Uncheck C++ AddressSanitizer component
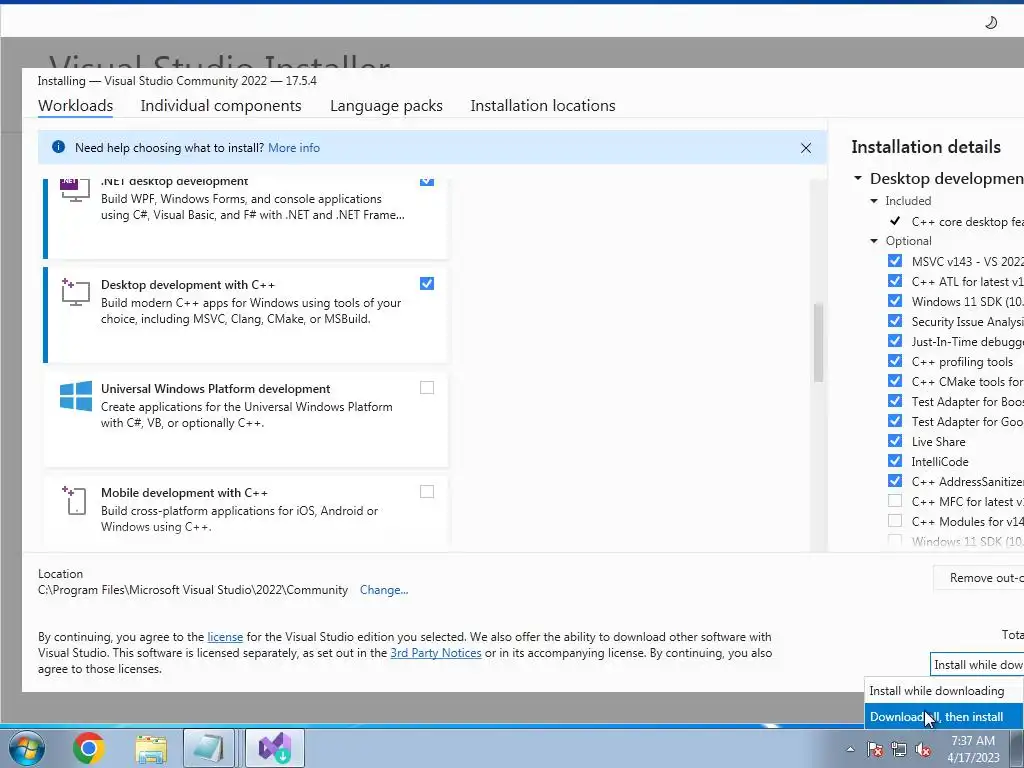The height and width of the screenshot is (768, 1024). (895, 481)
